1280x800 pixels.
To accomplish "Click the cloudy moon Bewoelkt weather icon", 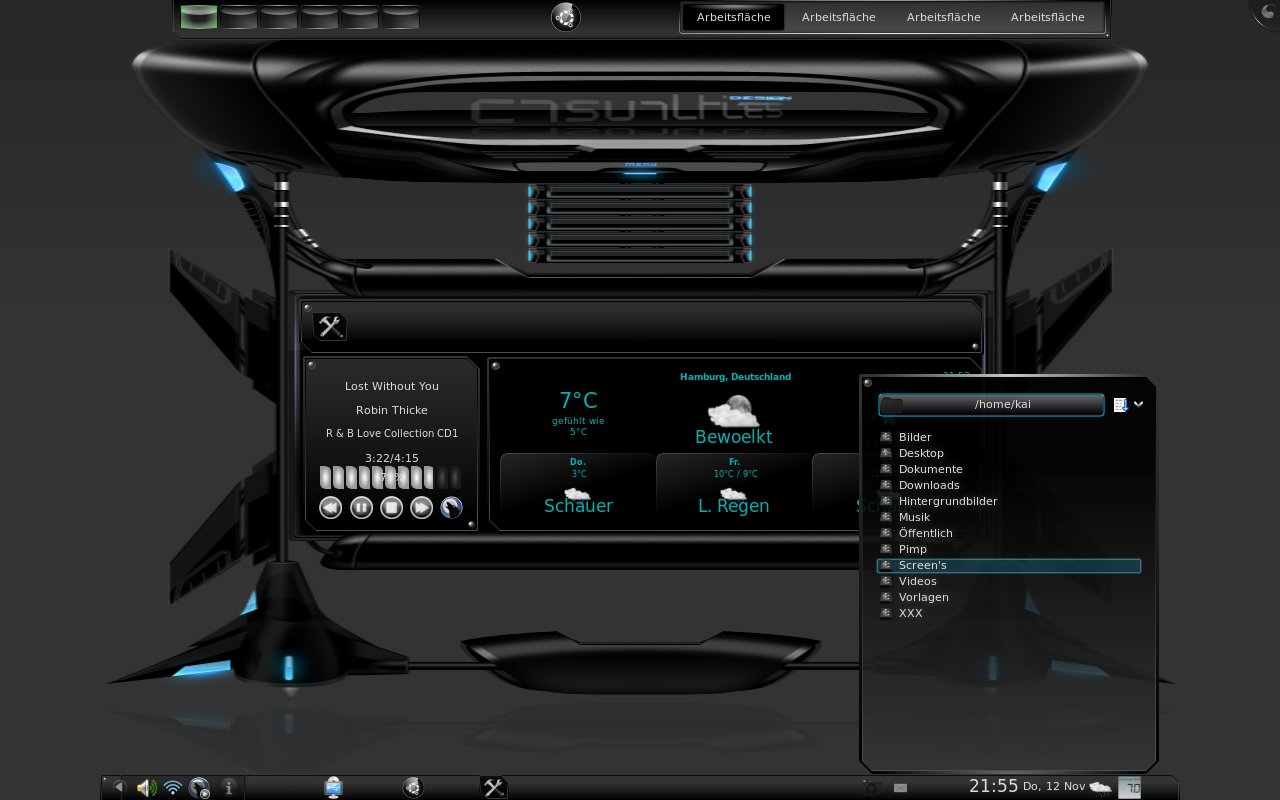I will pyautogui.click(x=733, y=410).
